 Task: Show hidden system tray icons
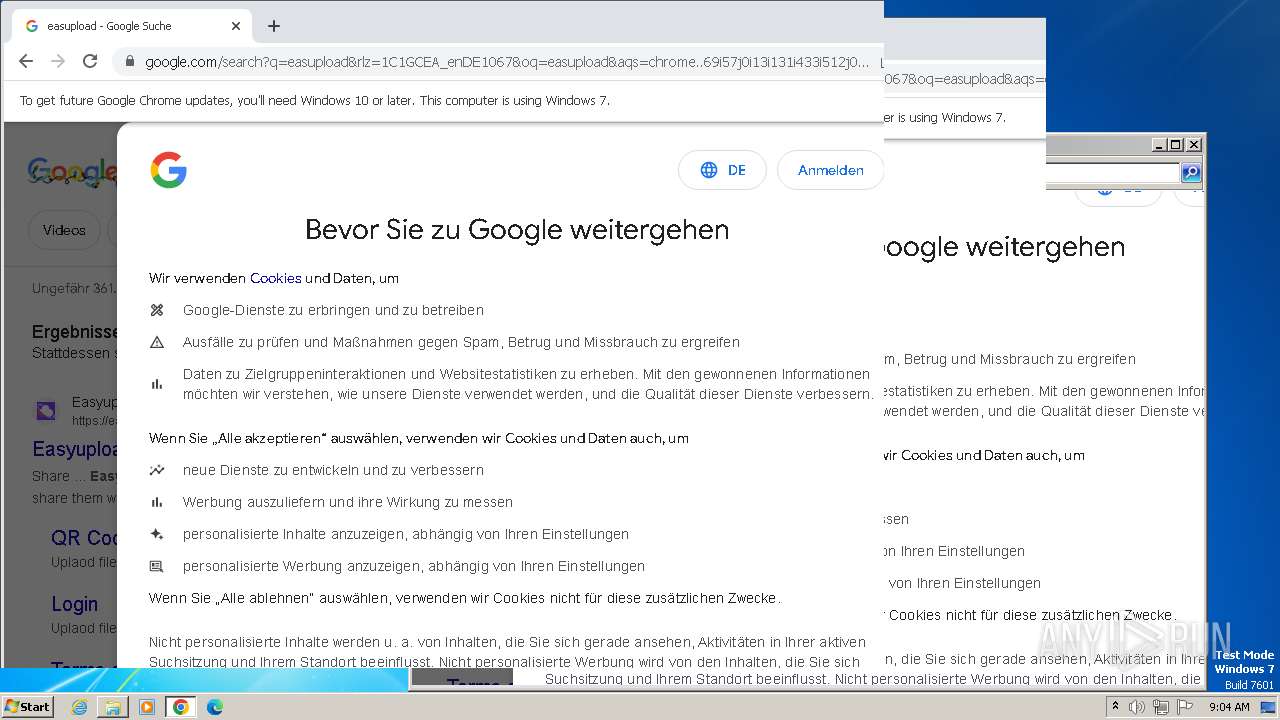point(1115,707)
